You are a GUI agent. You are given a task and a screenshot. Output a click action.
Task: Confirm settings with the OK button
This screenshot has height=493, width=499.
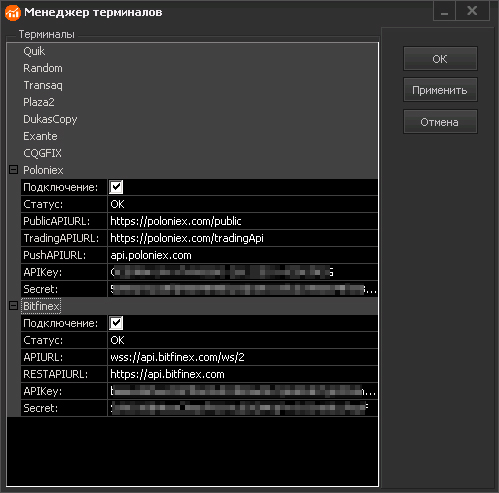440,59
